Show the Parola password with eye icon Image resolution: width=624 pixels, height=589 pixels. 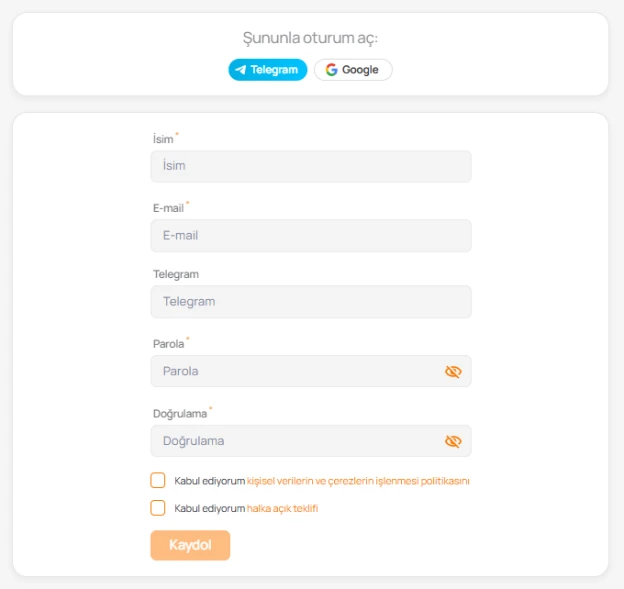click(x=453, y=371)
